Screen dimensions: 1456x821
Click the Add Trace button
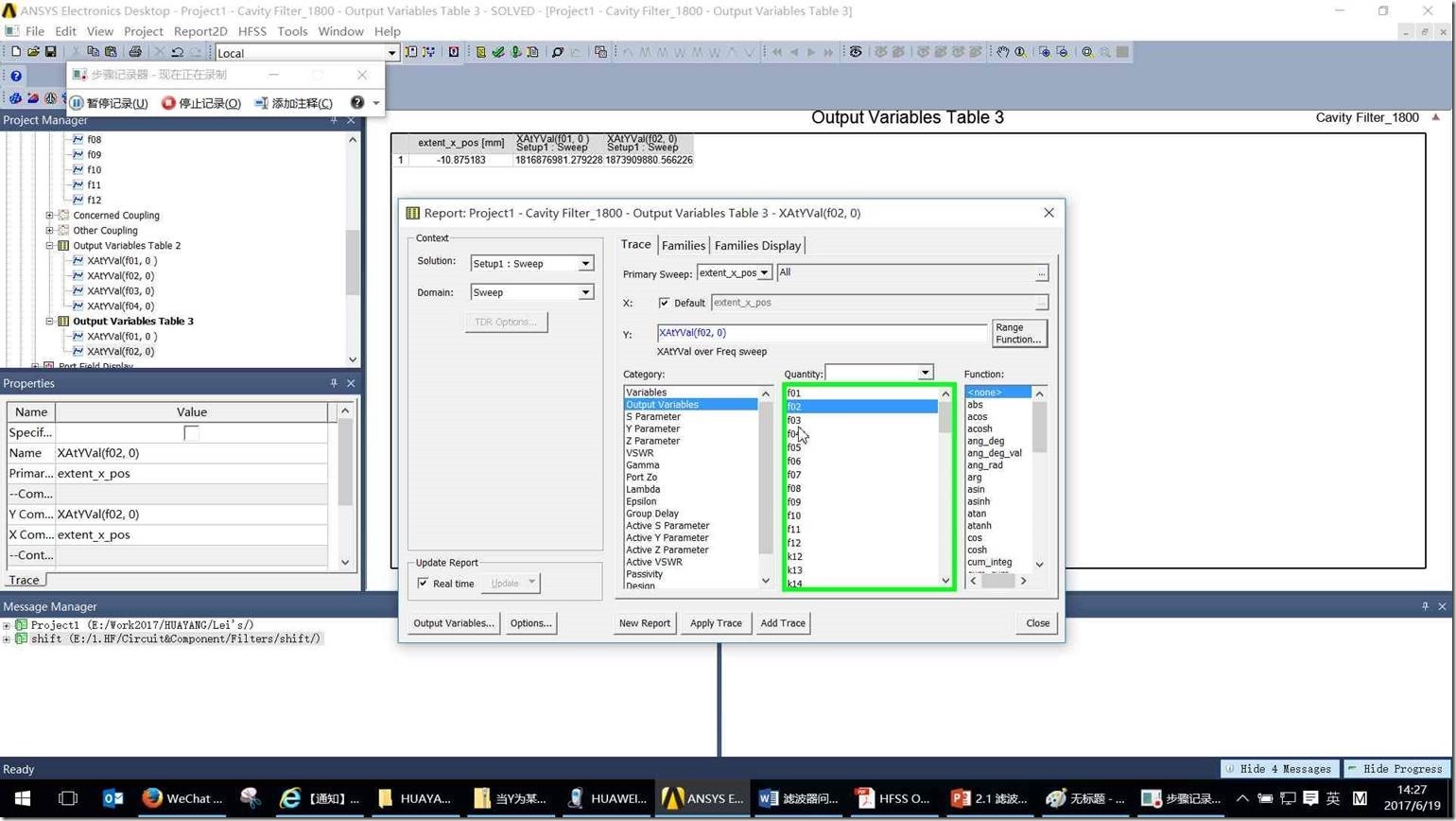tap(783, 623)
